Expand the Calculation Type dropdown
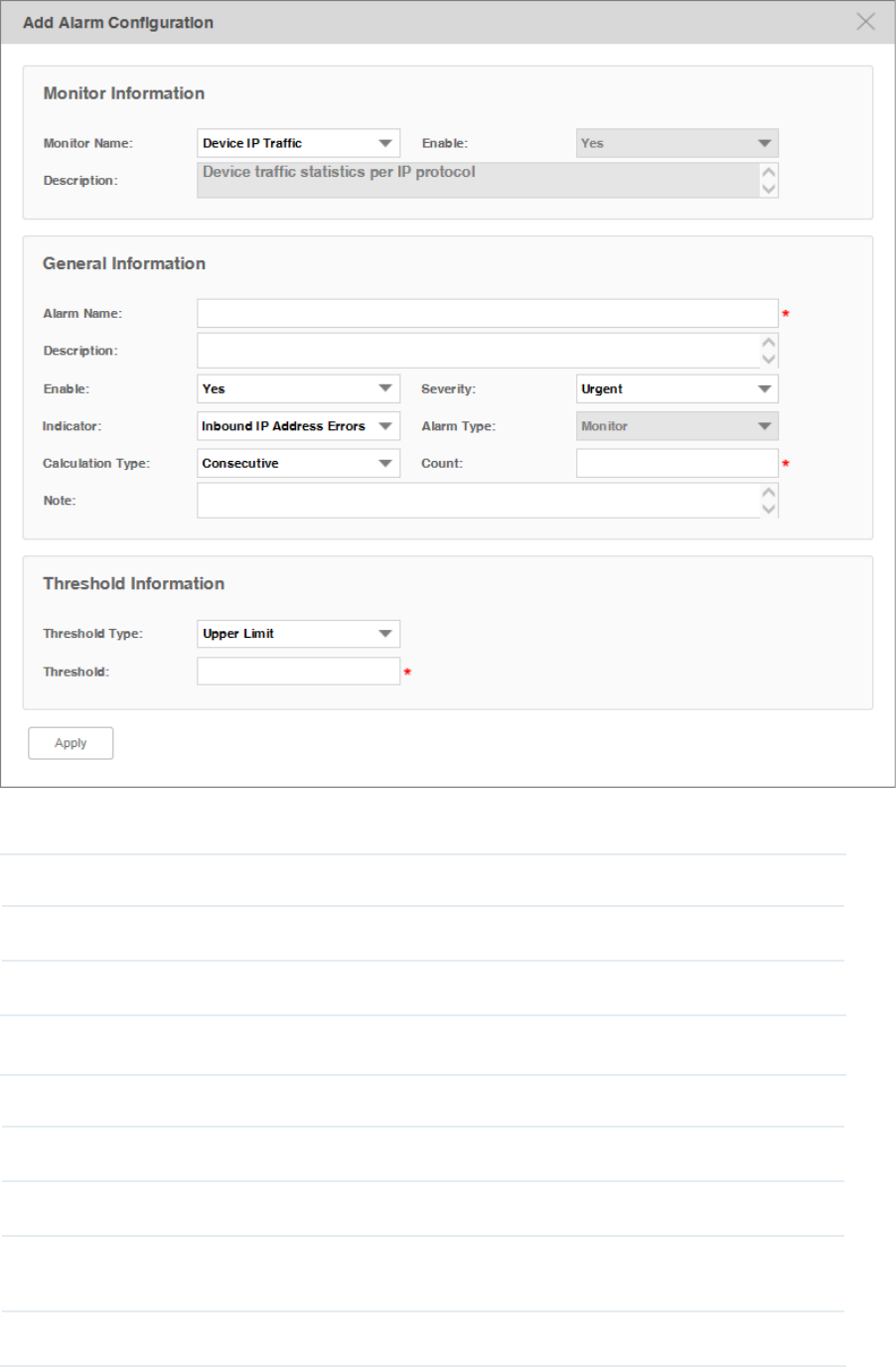896x1367 pixels. click(x=298, y=463)
